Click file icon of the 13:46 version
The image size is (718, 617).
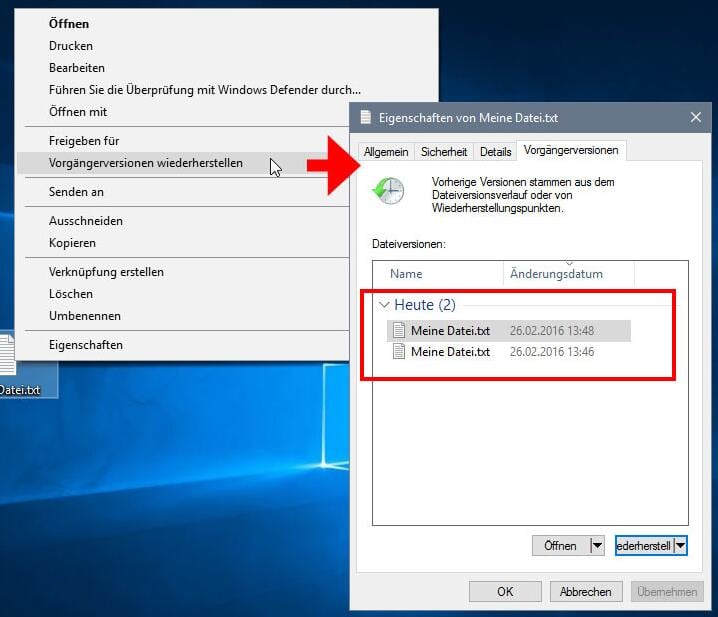pos(399,351)
